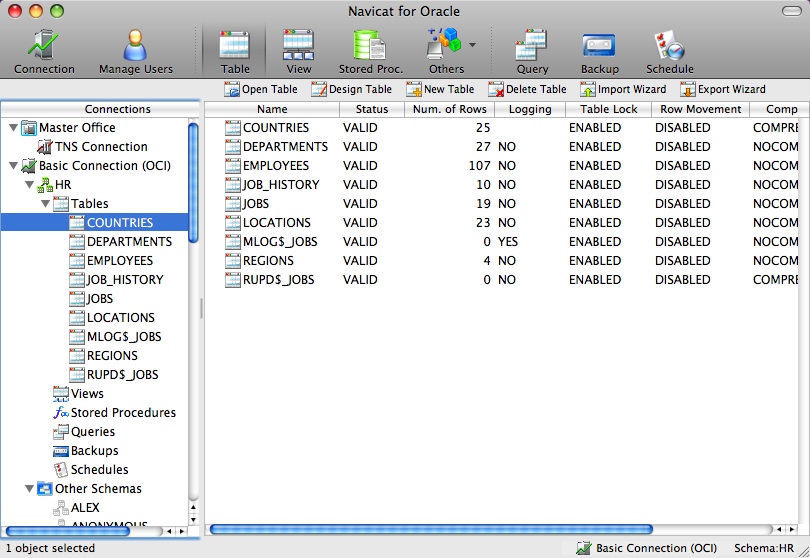
Task: Click the Connections tree vertical scrollbar
Action: tap(193, 182)
